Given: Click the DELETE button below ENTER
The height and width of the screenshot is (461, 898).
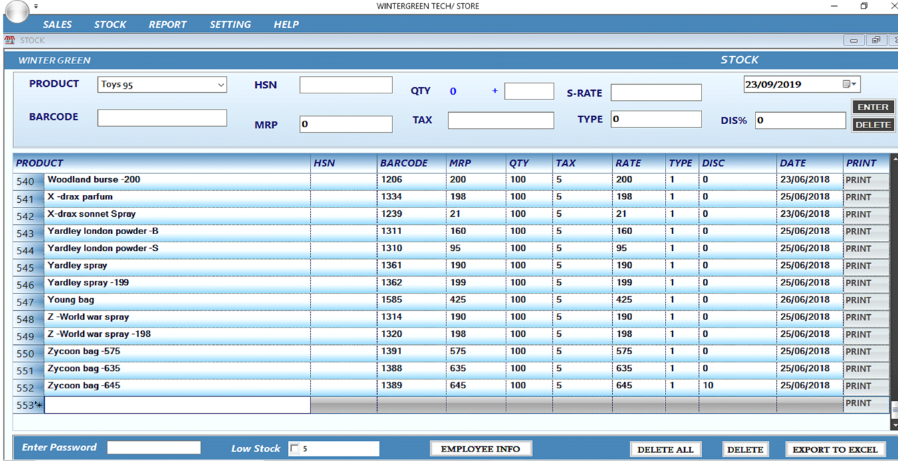Looking at the screenshot, I should 873,125.
